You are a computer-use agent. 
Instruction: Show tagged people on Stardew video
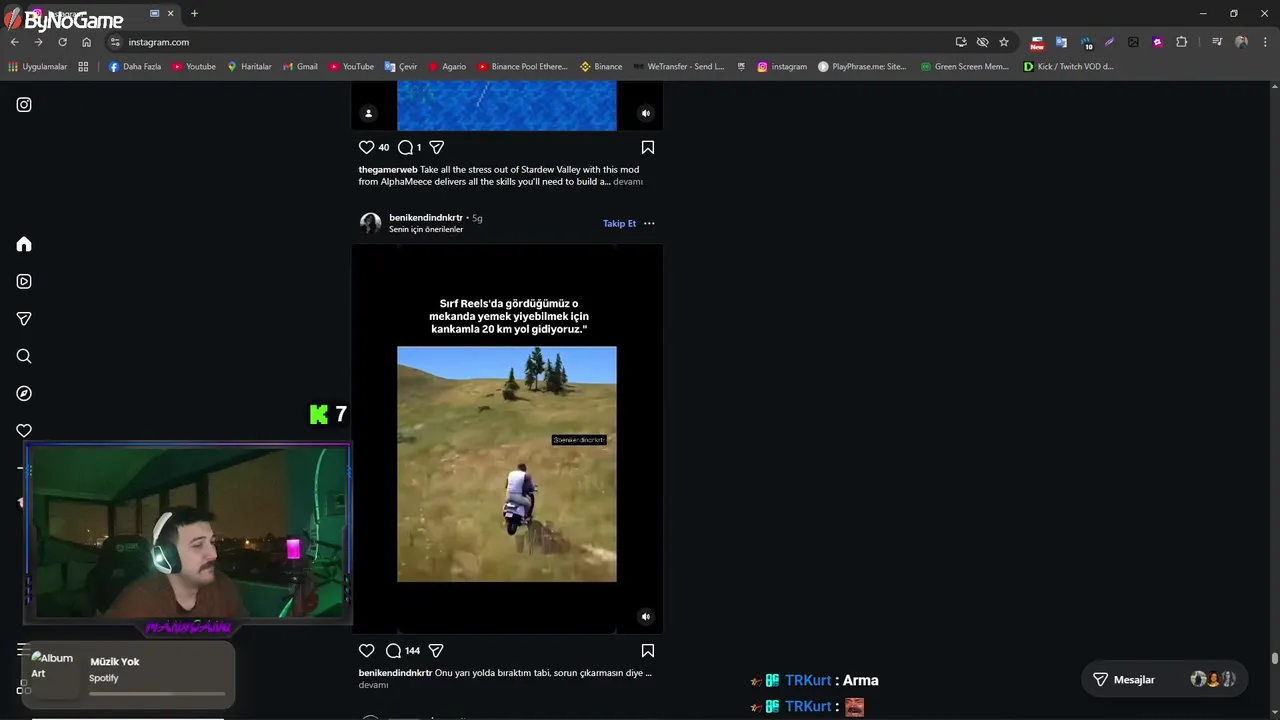(x=368, y=113)
